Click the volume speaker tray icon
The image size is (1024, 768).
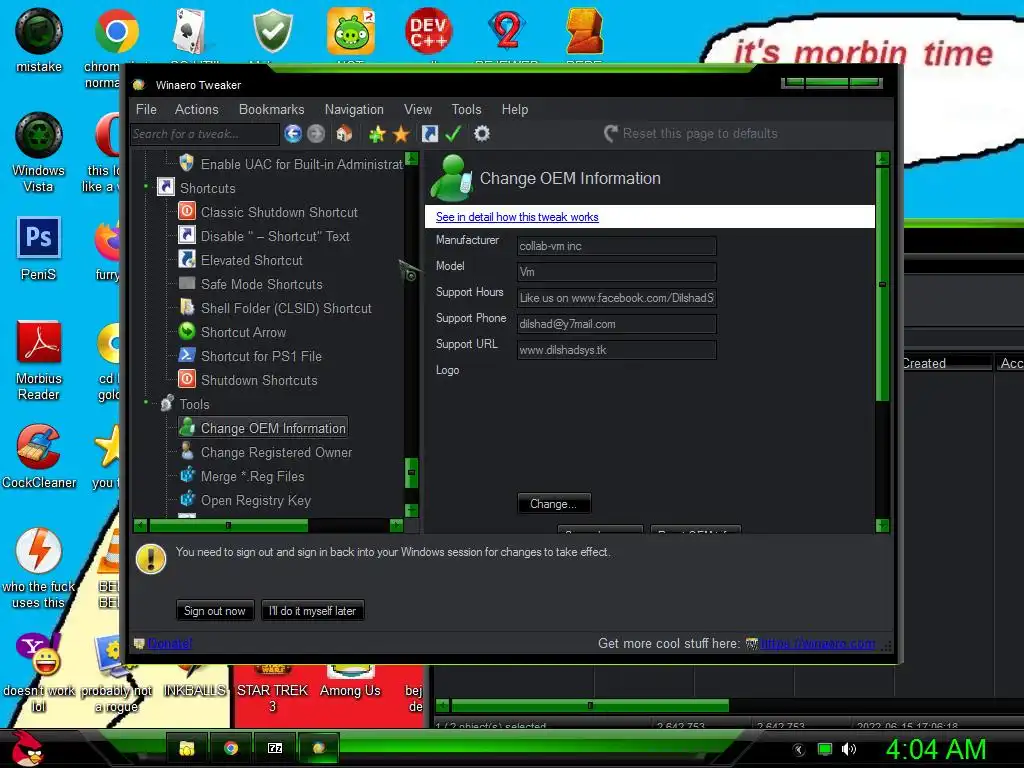848,749
